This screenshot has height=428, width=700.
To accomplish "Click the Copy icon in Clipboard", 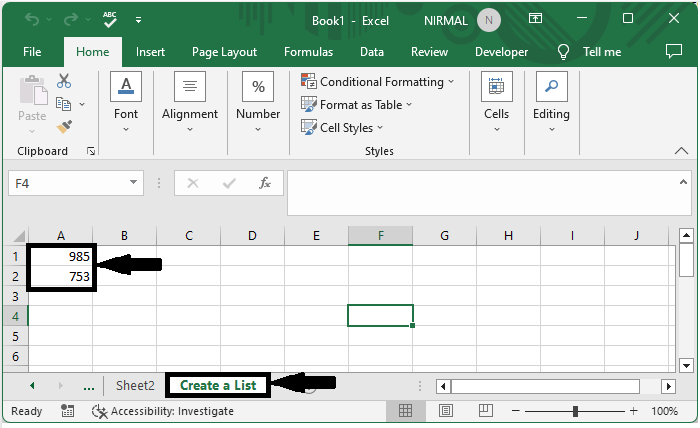I will [x=64, y=104].
